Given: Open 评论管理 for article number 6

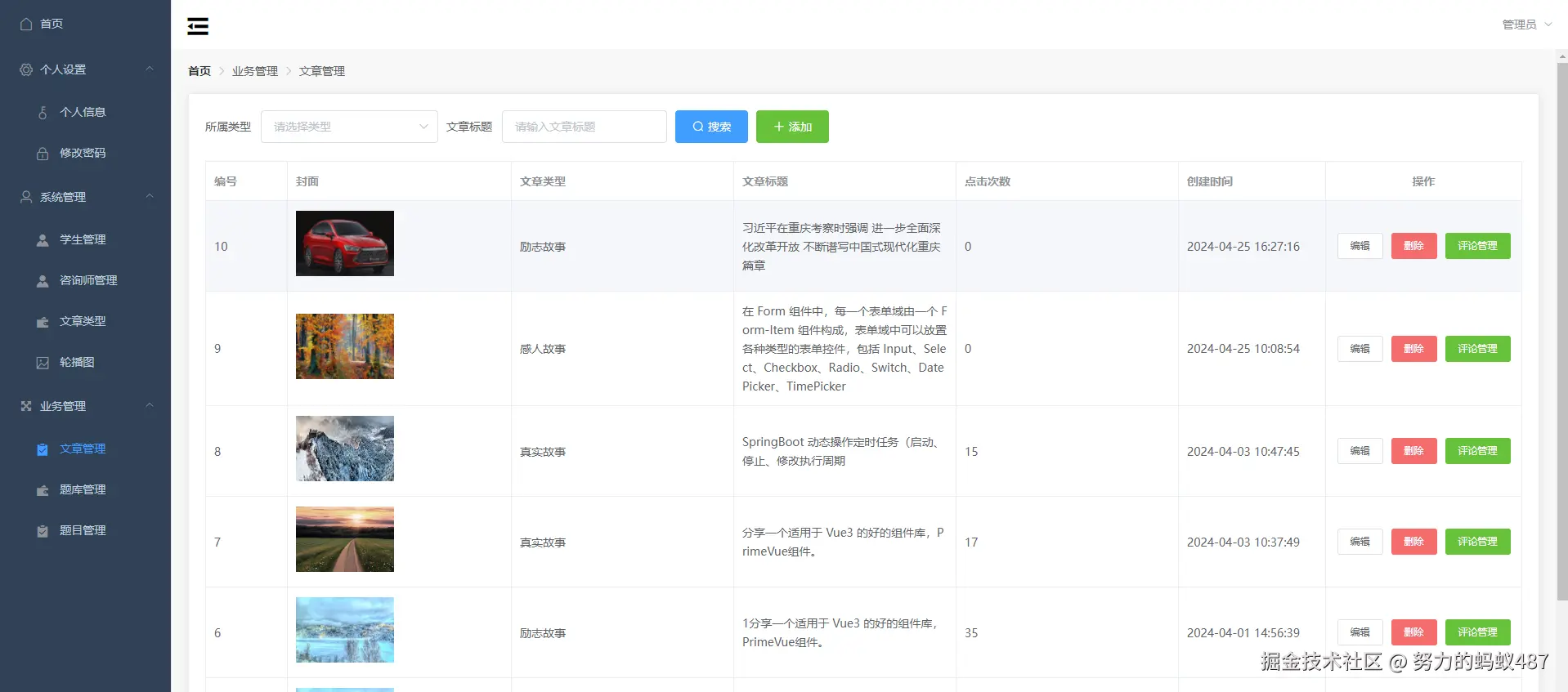Looking at the screenshot, I should [1478, 632].
